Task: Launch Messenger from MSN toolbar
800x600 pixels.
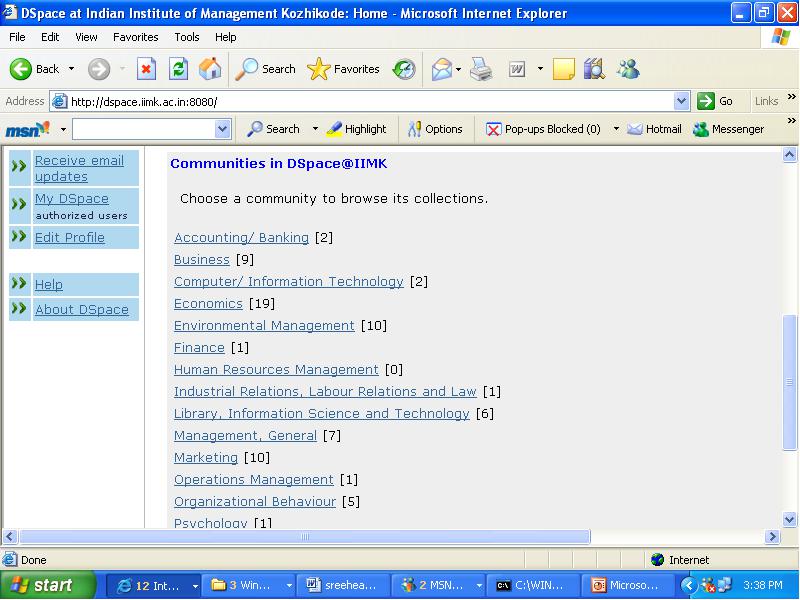Action: [x=729, y=129]
